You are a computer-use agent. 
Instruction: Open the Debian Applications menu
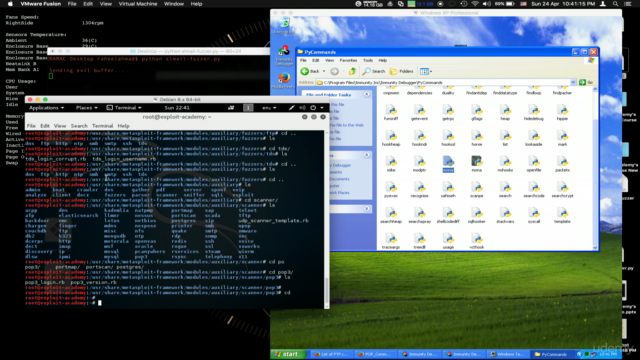pos(47,108)
